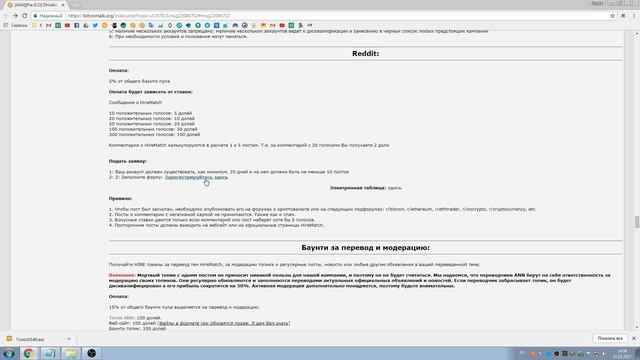
Task: Open the folder icon on the taskbar
Action: (71, 353)
